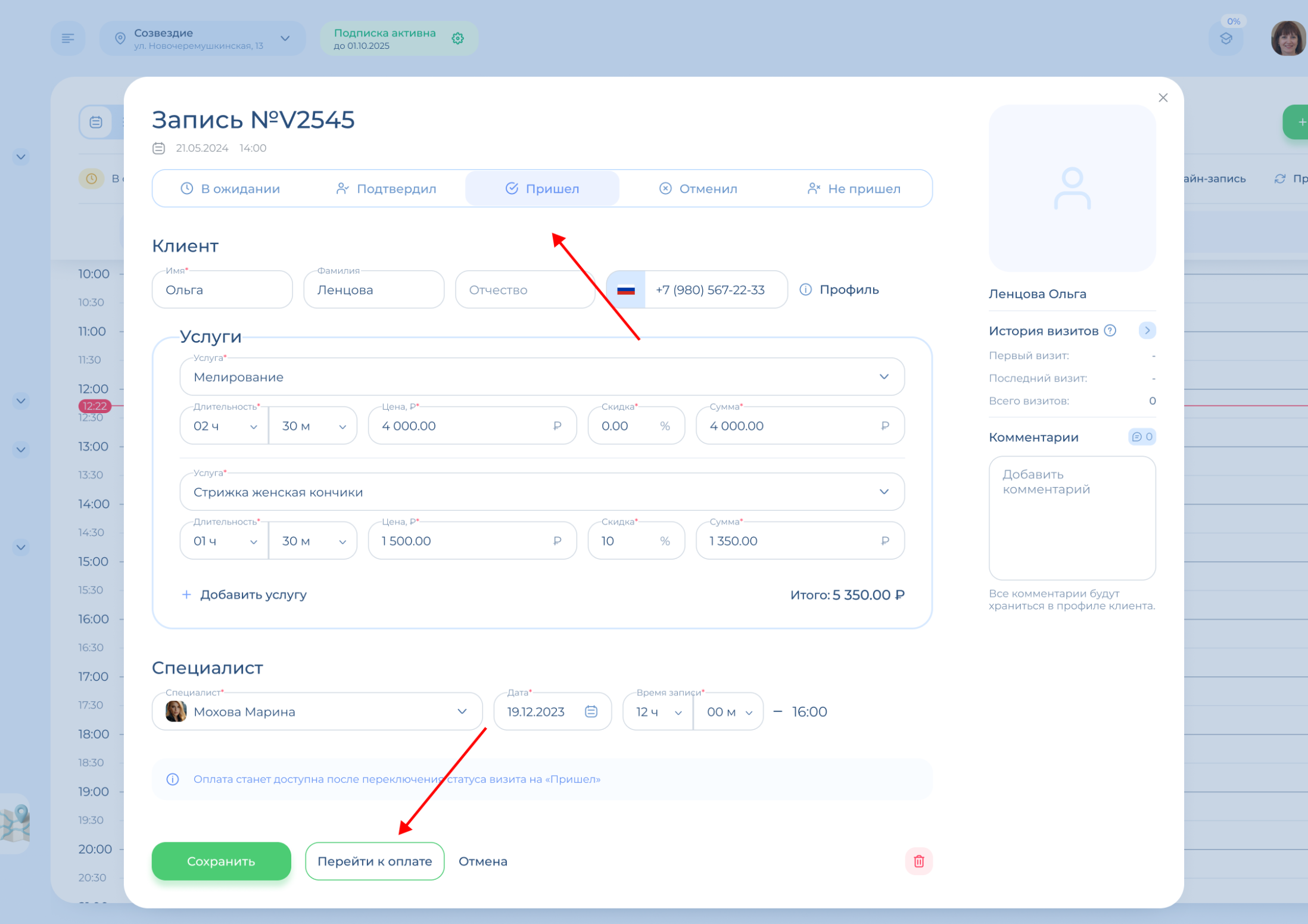Set status to В ожидании
1308x924 pixels.
231,189
